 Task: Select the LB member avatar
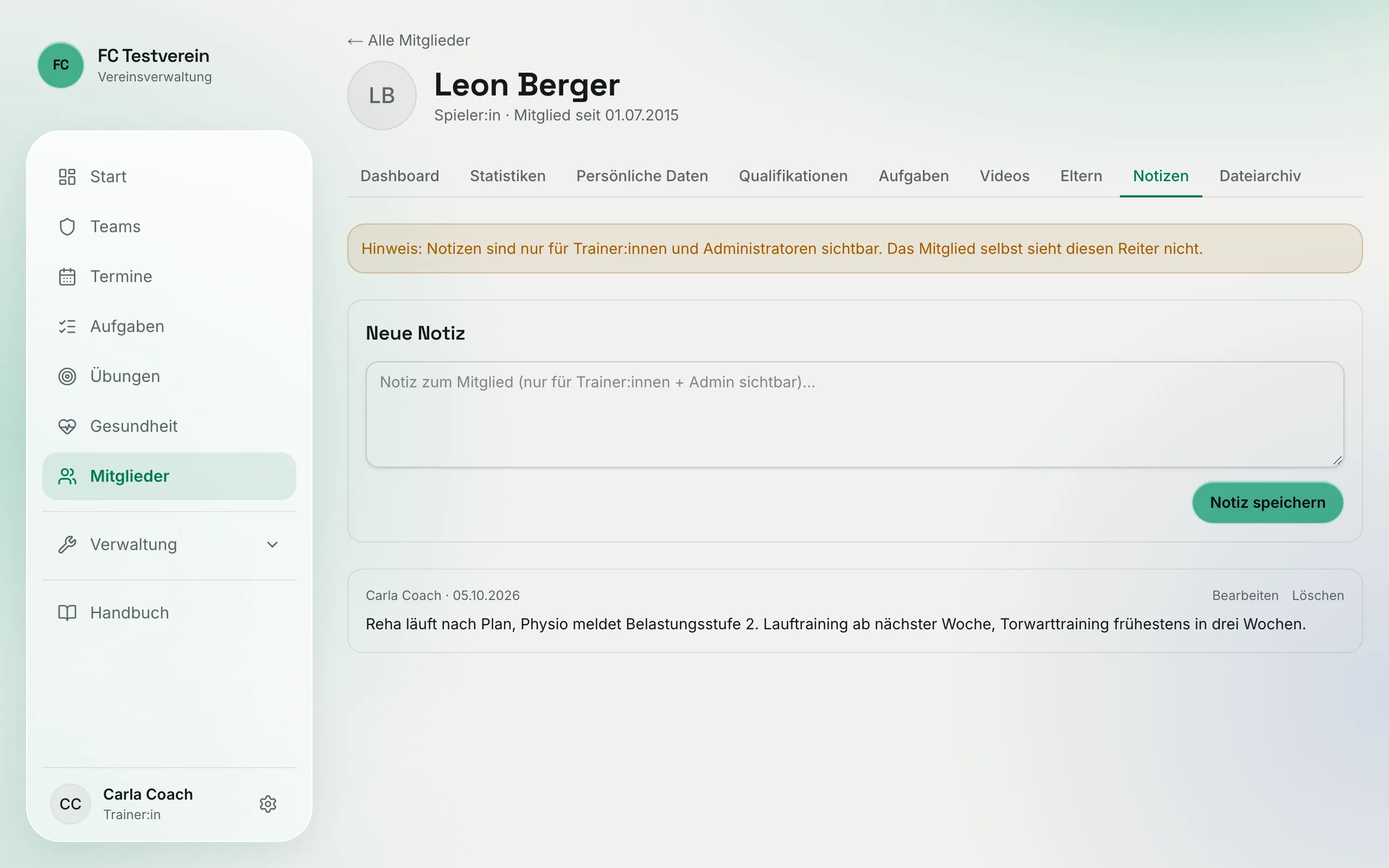(x=381, y=95)
